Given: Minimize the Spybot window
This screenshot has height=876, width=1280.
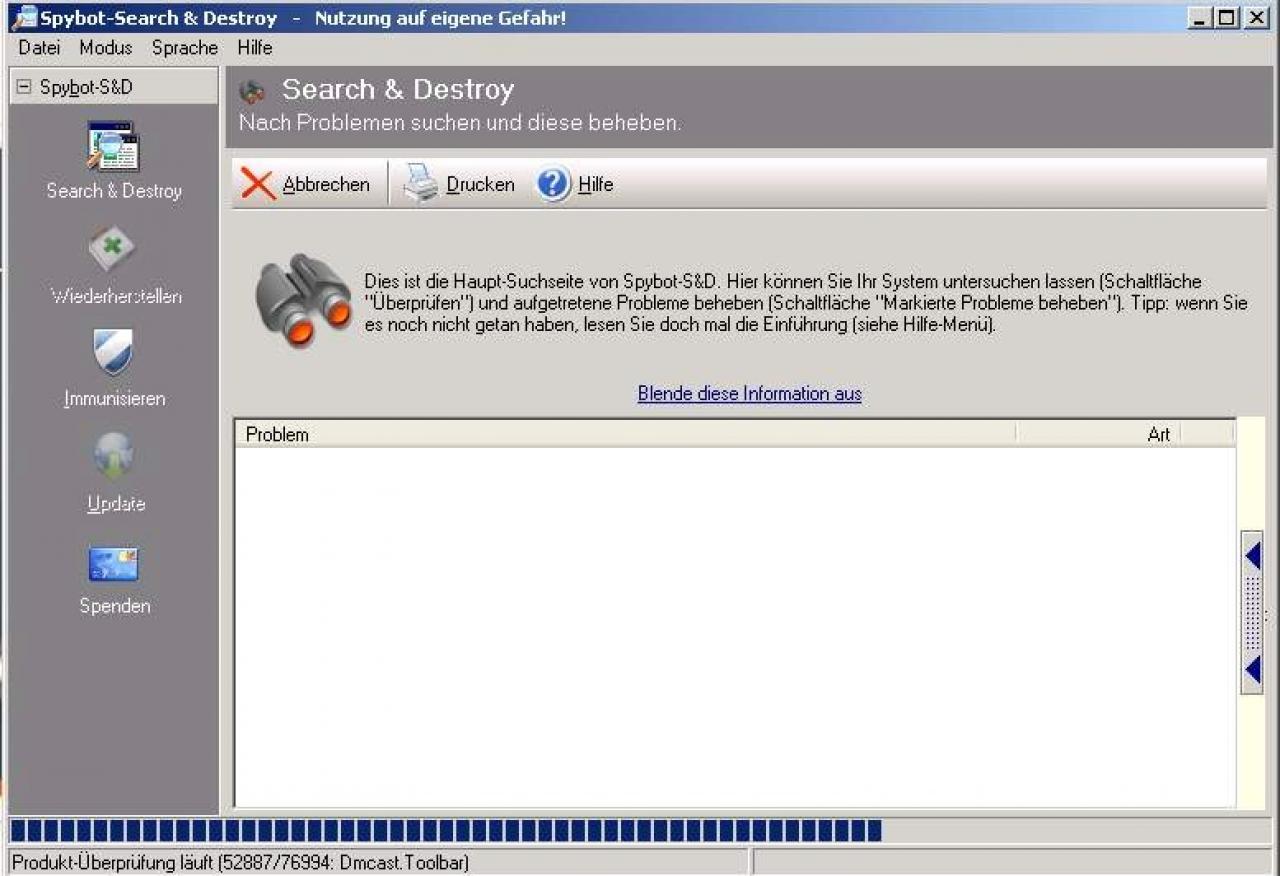Looking at the screenshot, I should [1199, 17].
